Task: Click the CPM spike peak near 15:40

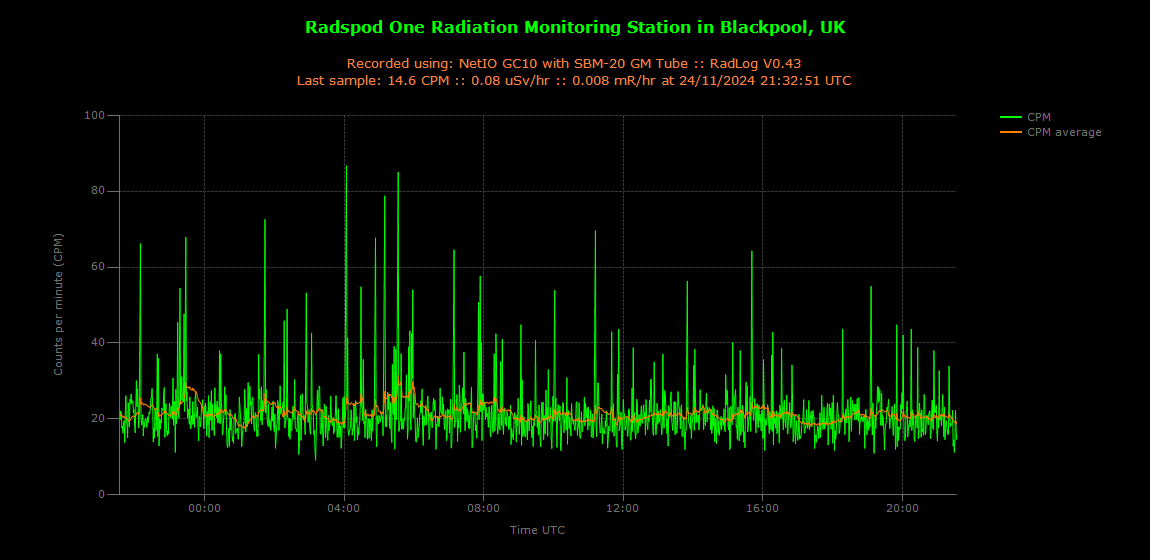Action: click(752, 252)
